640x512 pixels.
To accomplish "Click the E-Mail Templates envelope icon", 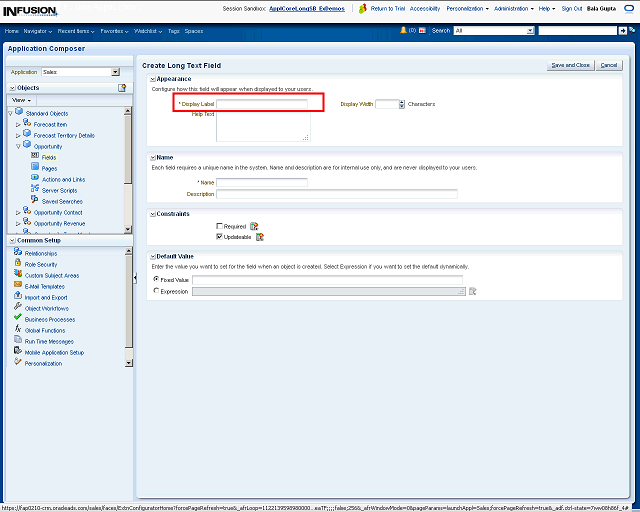I will click(17, 286).
